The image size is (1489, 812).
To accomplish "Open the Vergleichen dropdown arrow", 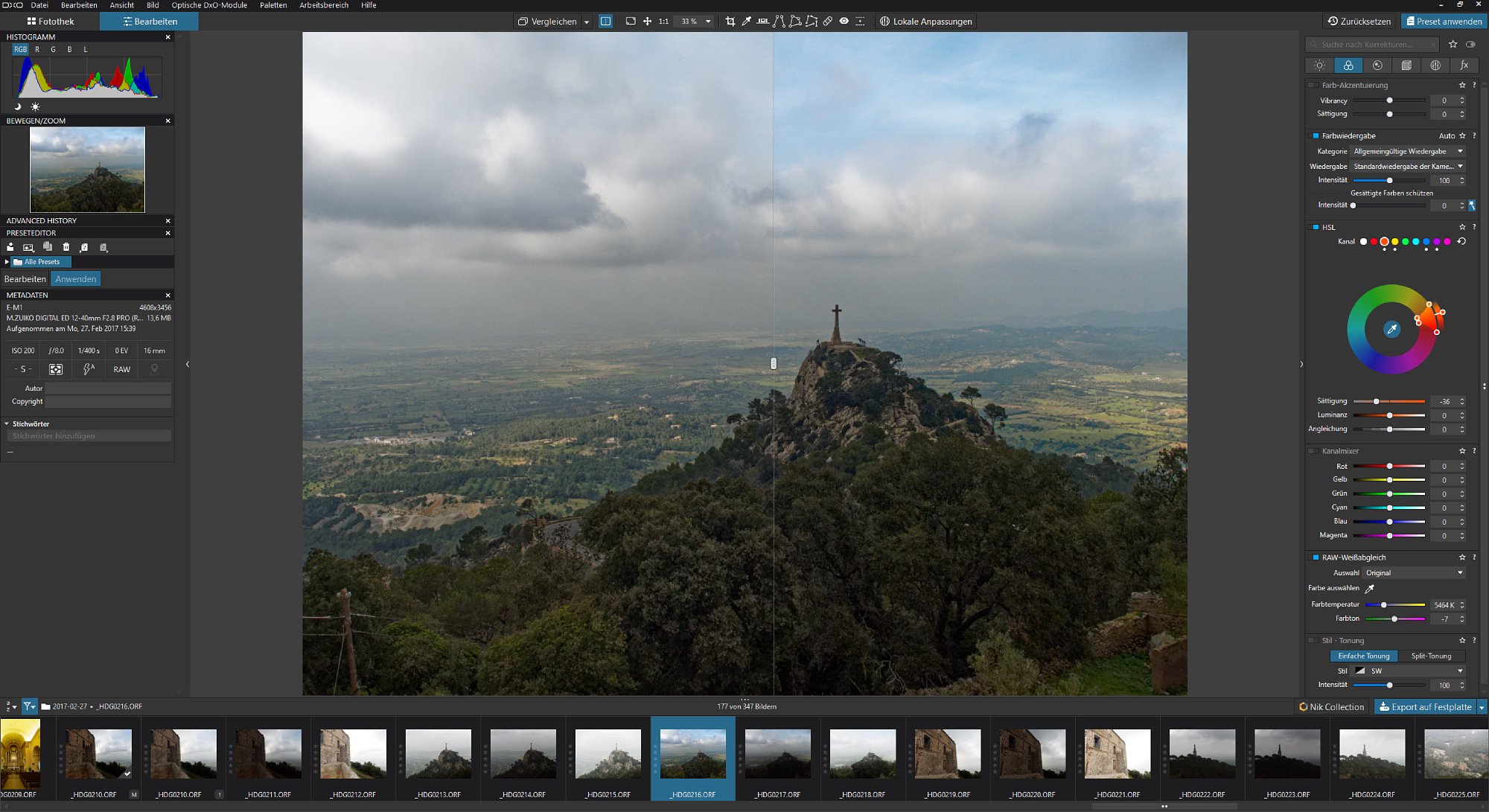I will click(x=587, y=22).
